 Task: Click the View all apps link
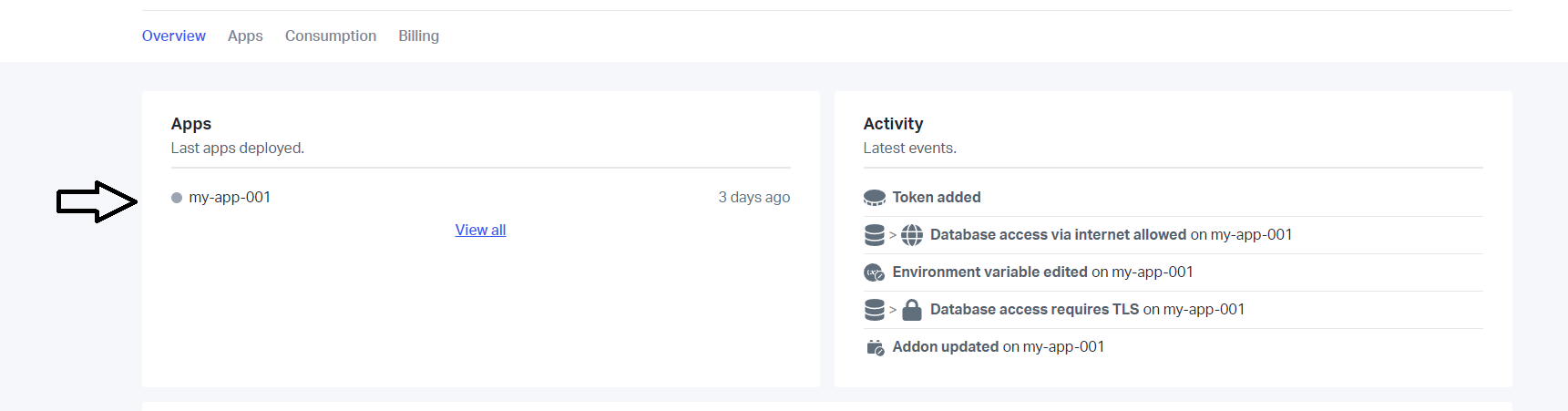point(480,230)
